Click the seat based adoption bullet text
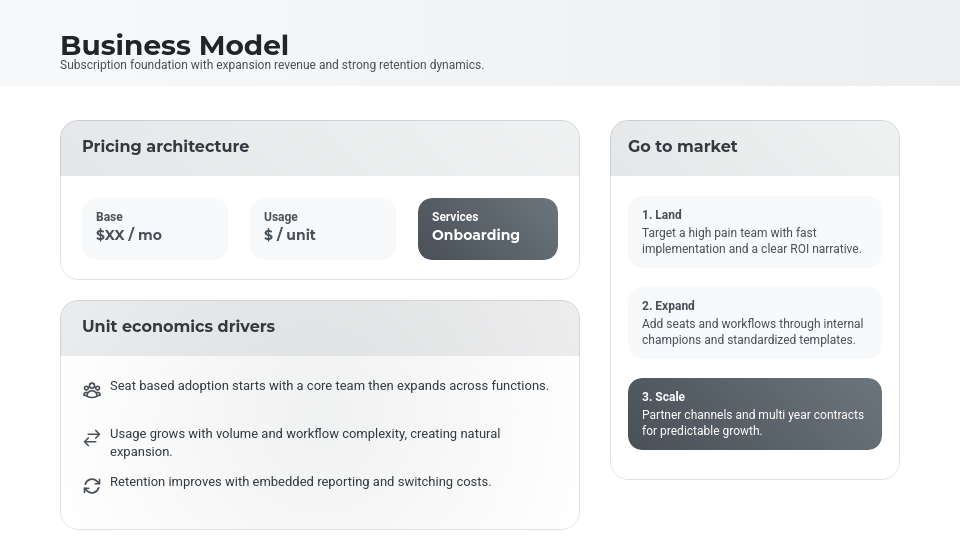 pyautogui.click(x=329, y=386)
